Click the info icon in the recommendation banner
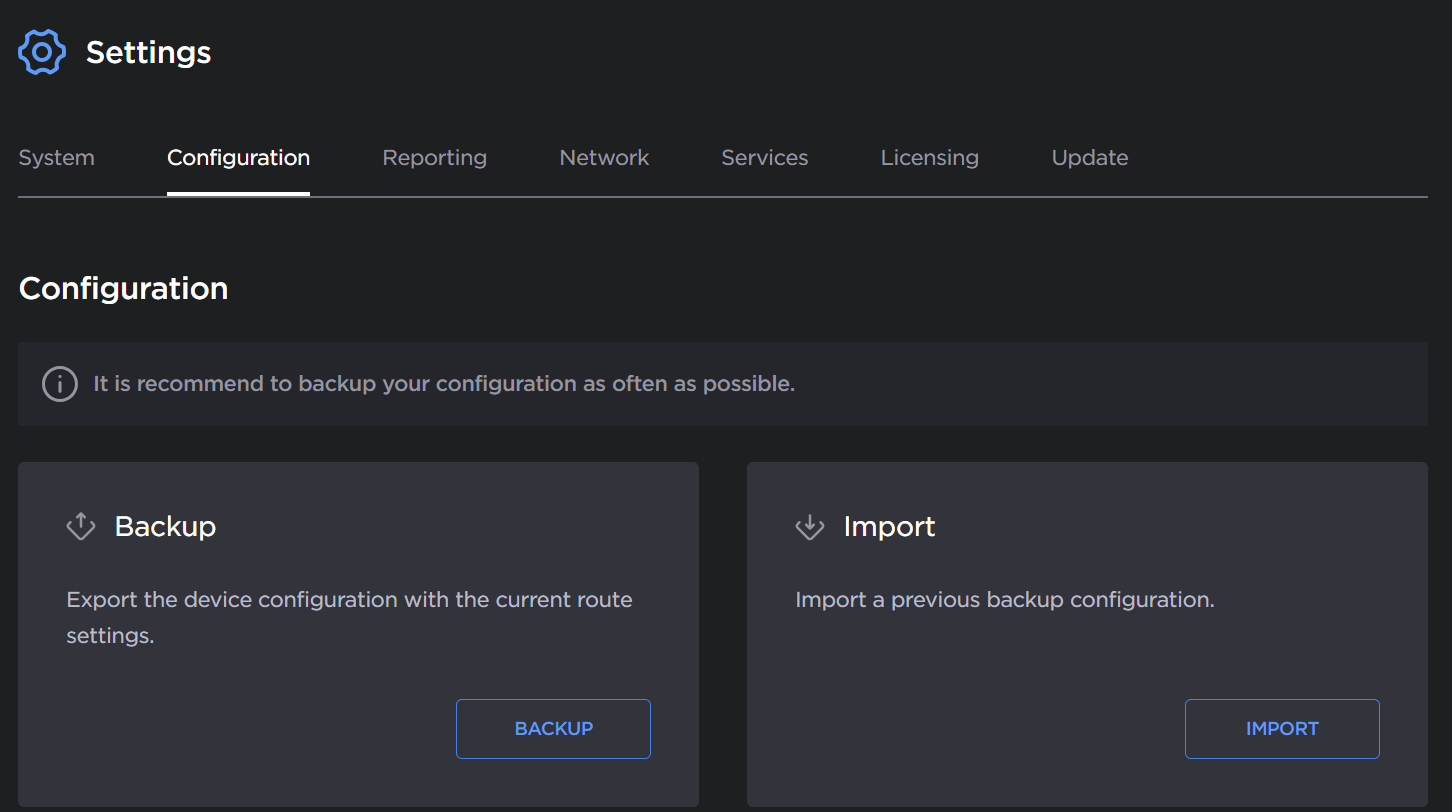Image resolution: width=1452 pixels, height=812 pixels. [59, 383]
